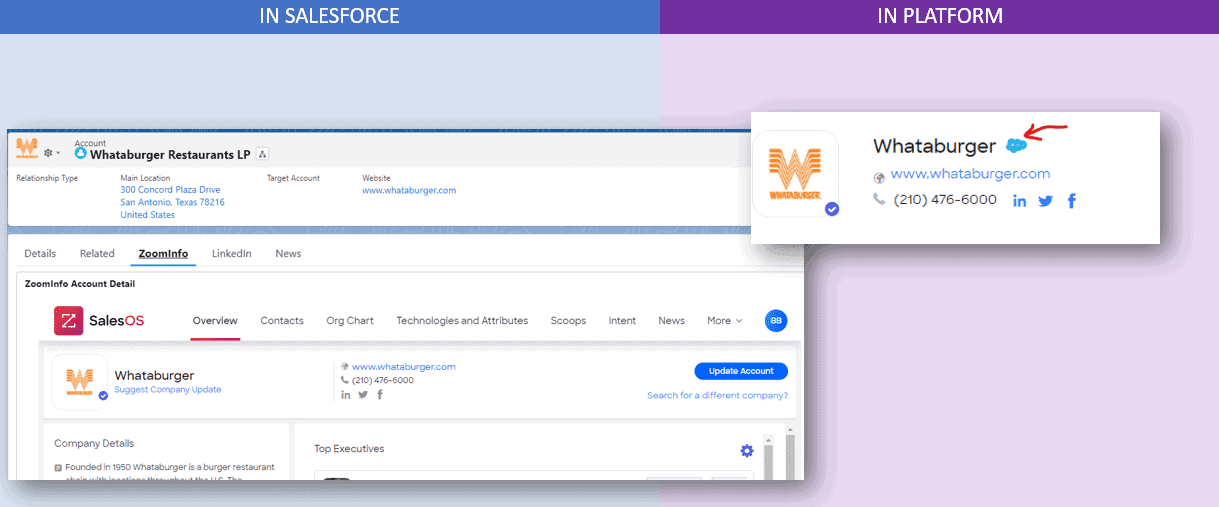
Task: Open the News tab next to LinkedIn
Action: [x=288, y=254]
